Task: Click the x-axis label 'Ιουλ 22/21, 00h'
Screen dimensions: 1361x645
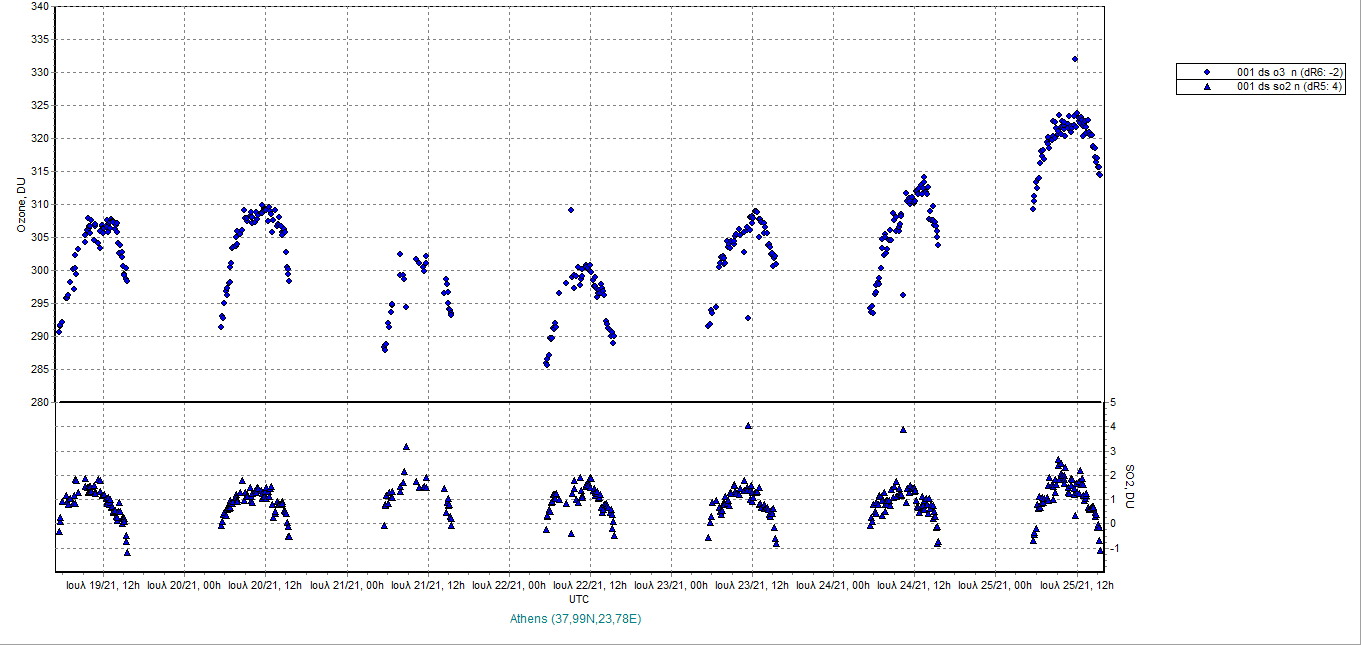Action: [508, 585]
